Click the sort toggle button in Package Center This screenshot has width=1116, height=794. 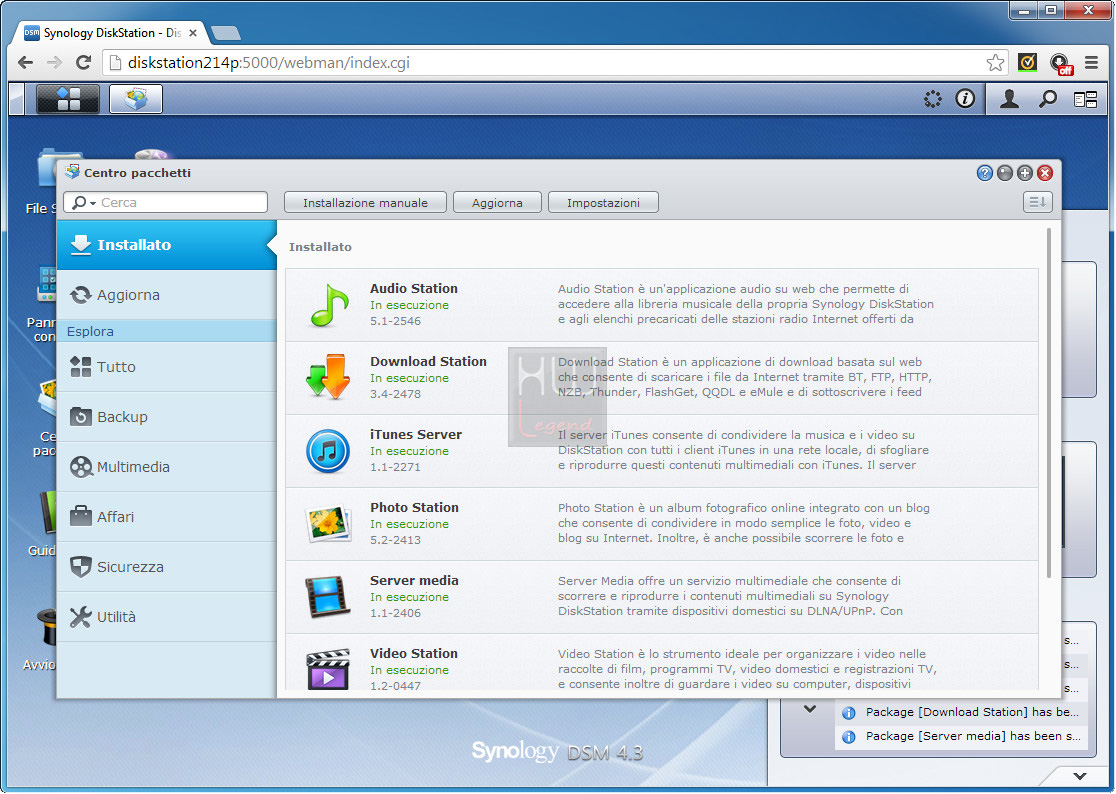point(1037,202)
